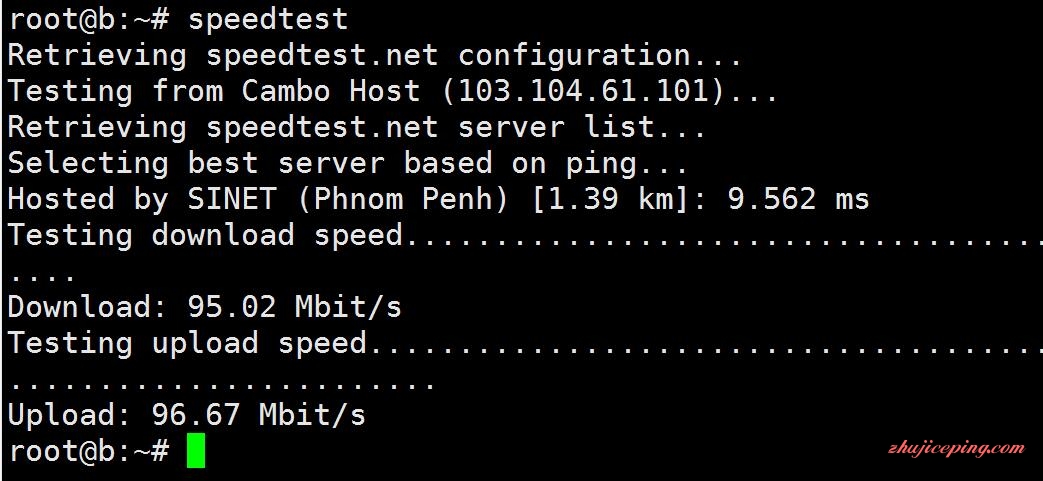This screenshot has width=1043, height=481.
Task: Click the typed 'speedtest' command
Action: click(x=268, y=18)
